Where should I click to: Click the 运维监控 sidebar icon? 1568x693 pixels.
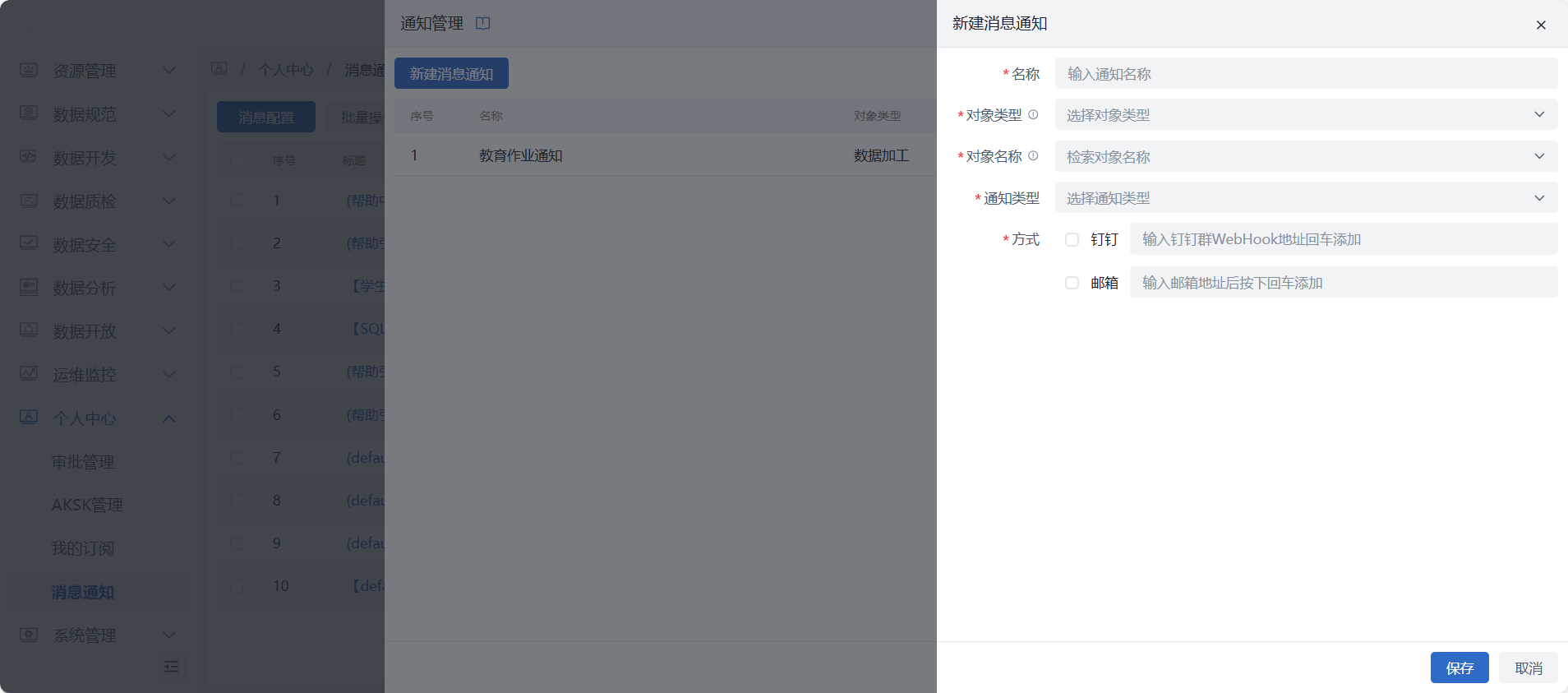click(x=29, y=374)
